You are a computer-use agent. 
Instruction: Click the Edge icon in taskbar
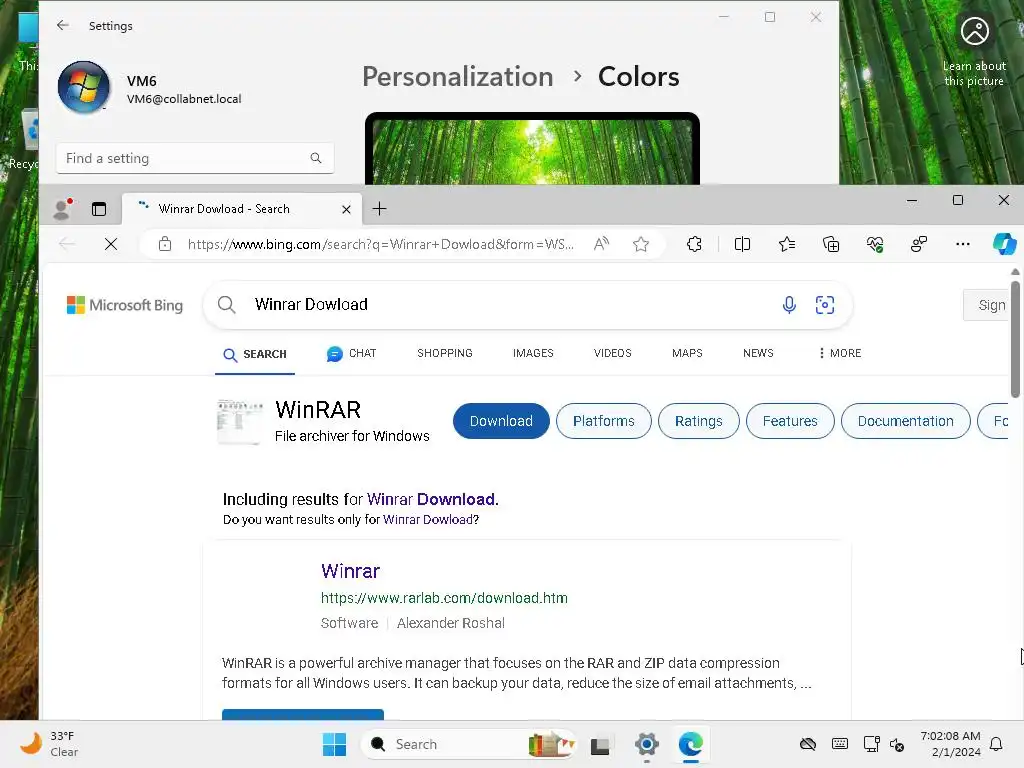click(x=690, y=744)
